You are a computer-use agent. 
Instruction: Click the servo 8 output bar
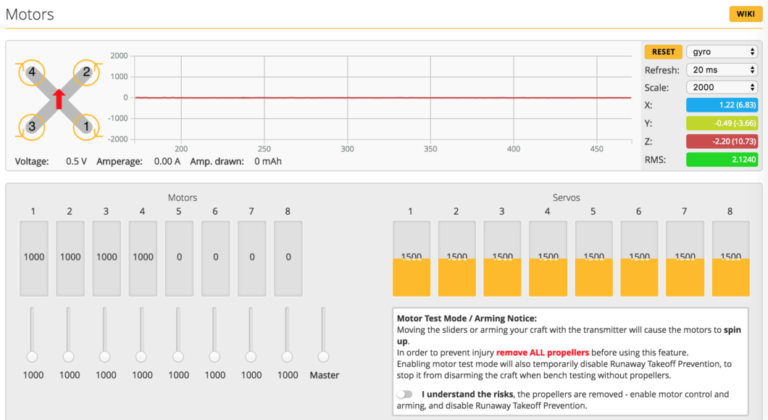click(730, 258)
